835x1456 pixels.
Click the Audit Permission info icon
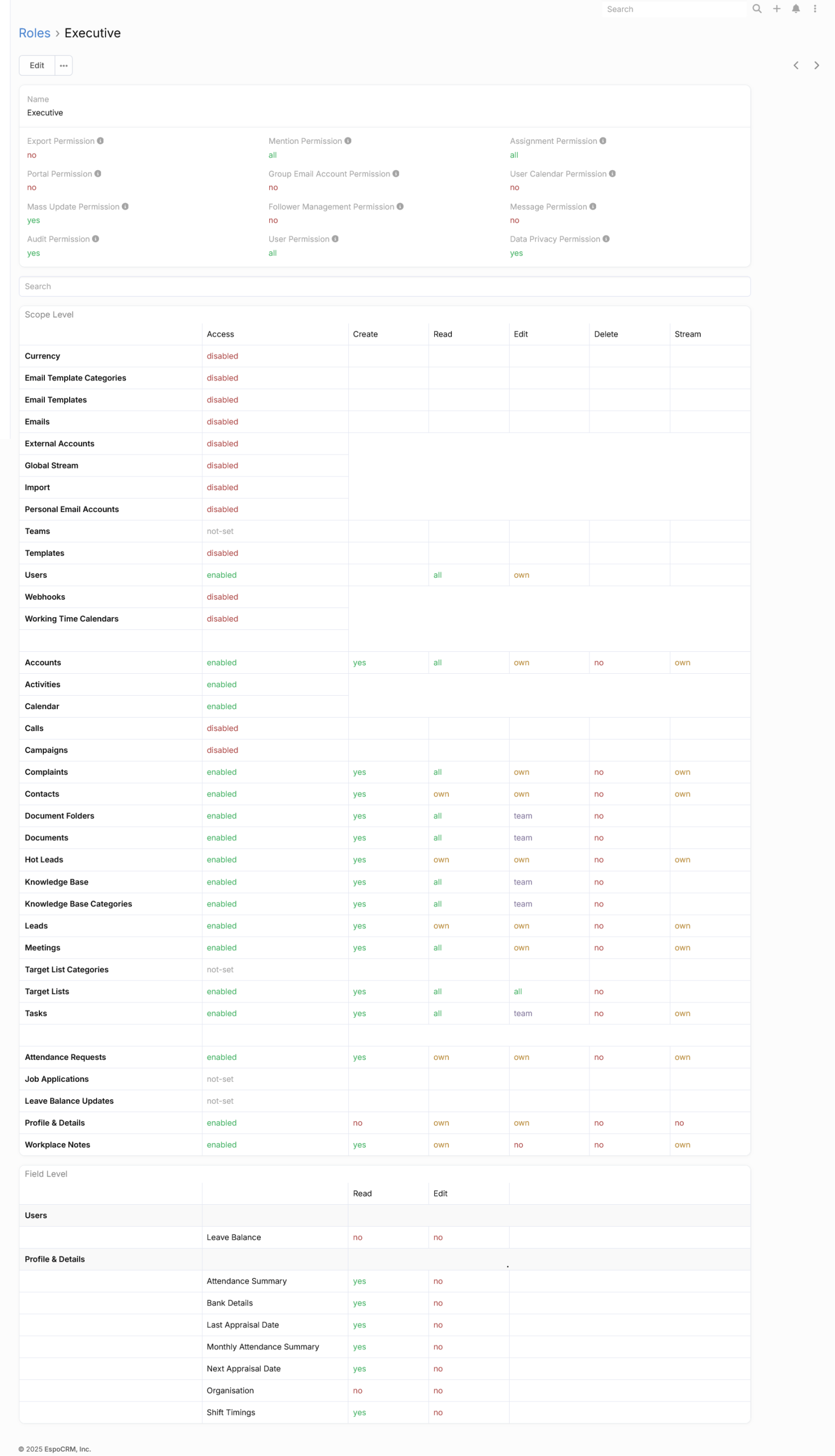[x=96, y=239]
